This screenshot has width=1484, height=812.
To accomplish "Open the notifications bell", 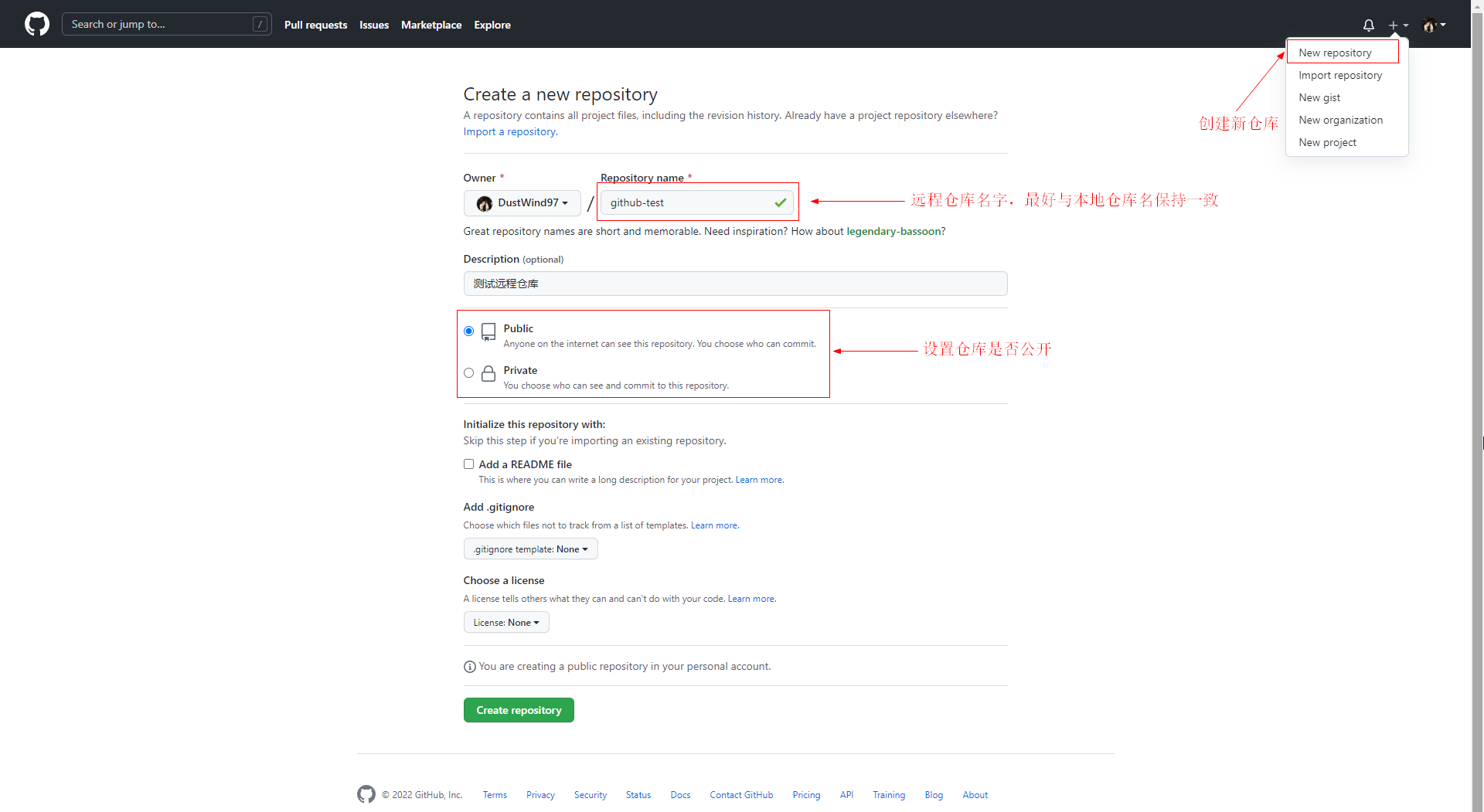I will coord(1368,25).
